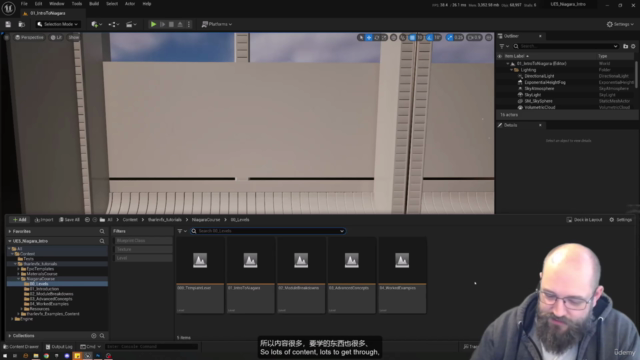The image size is (640, 360).
Task: Click the Add folder icon in Outliner
Action: (625, 46)
